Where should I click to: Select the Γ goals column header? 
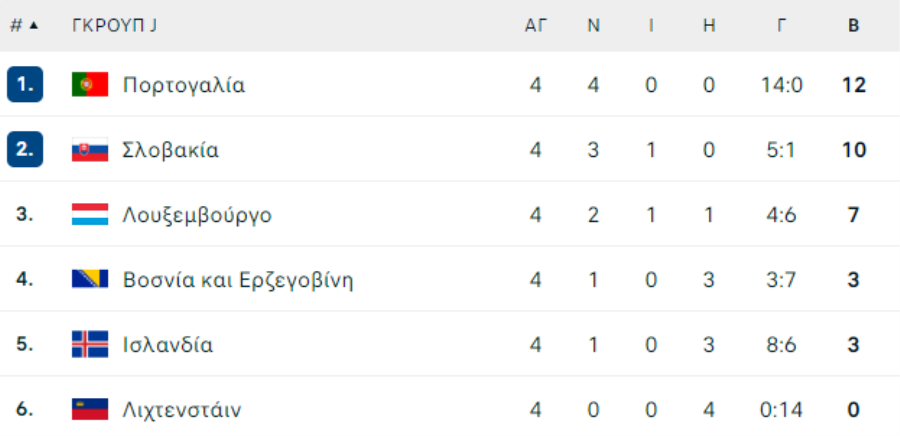[781, 26]
